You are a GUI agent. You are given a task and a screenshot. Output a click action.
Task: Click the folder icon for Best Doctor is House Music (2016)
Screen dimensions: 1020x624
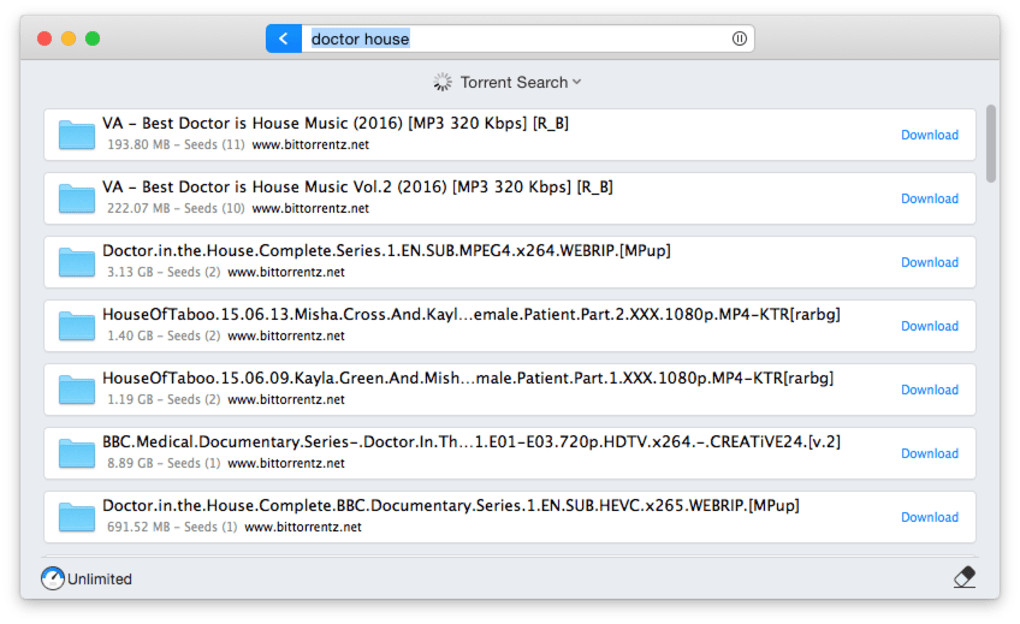77,135
